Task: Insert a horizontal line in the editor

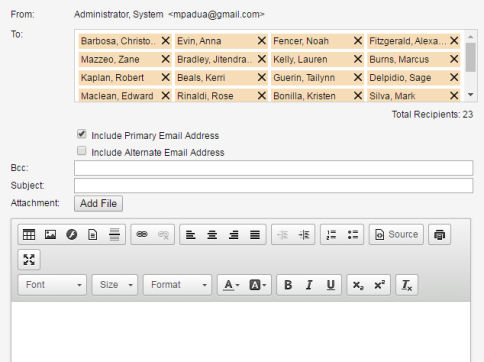Action: point(114,235)
